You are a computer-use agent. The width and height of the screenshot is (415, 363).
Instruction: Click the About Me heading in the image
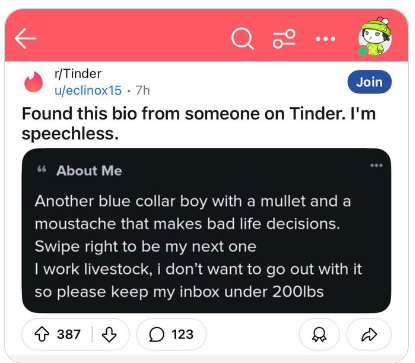click(89, 171)
